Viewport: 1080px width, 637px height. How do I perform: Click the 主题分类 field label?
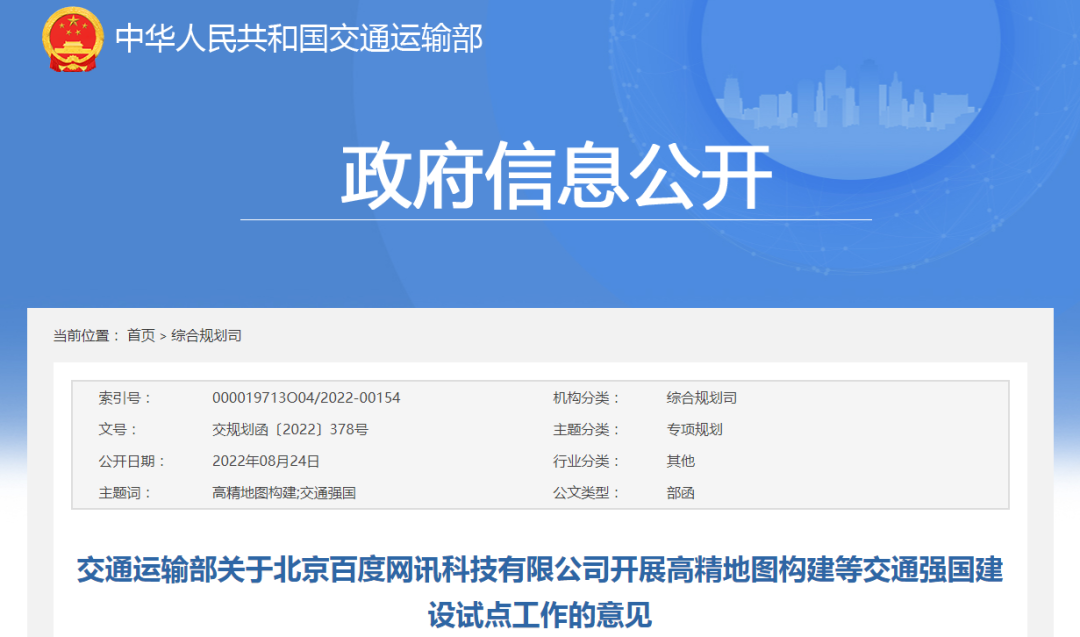(x=586, y=430)
